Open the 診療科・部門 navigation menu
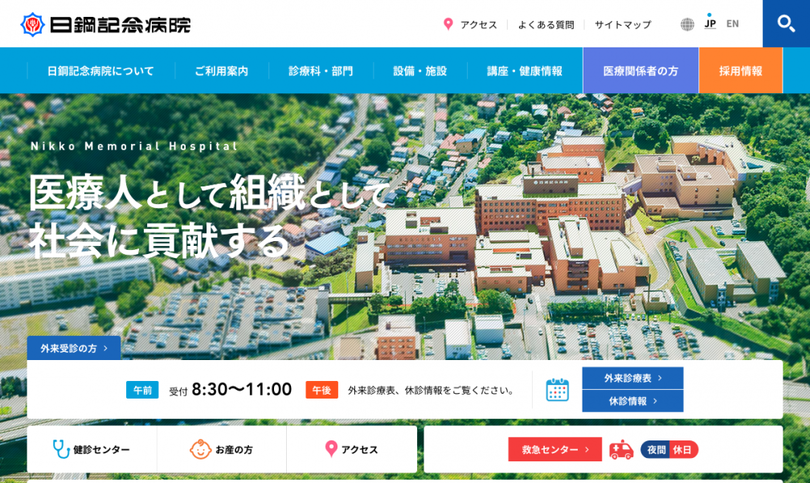 point(320,71)
